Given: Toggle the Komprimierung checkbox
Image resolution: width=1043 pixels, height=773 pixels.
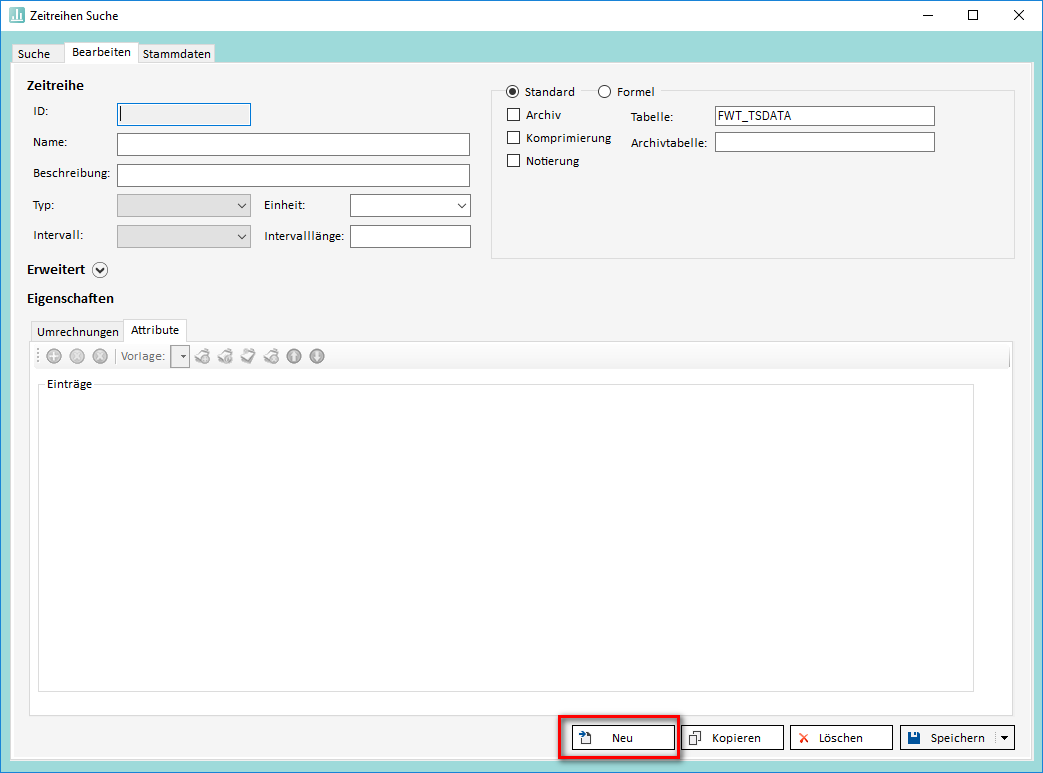Looking at the screenshot, I should pyautogui.click(x=514, y=138).
